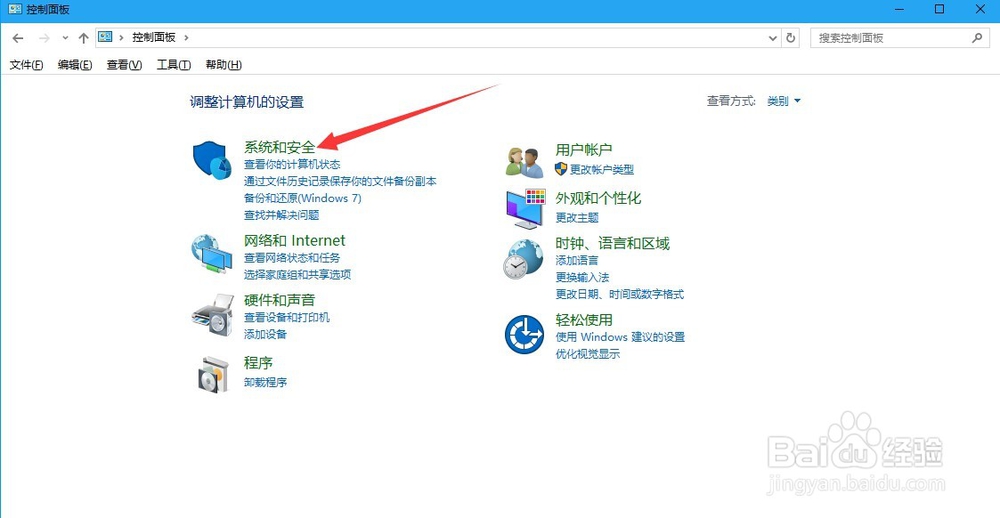The height and width of the screenshot is (518, 1000).
Task: Click 选择家庭组和共享选项 link
Action: coord(297,275)
